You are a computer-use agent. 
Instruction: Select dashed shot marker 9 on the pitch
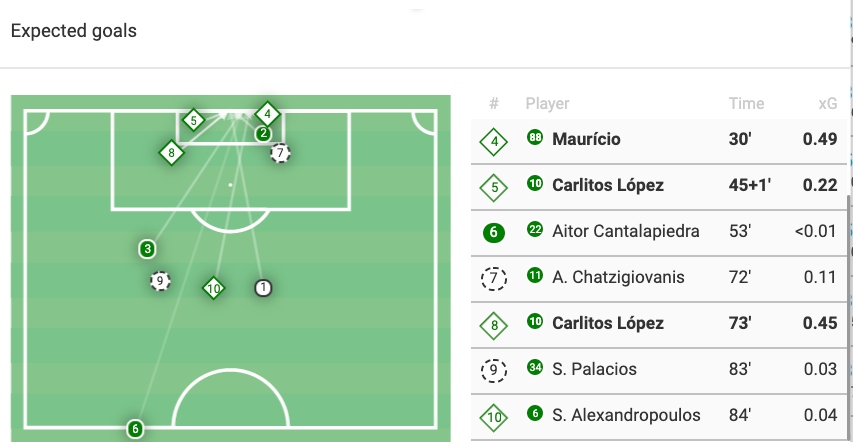pos(159,281)
